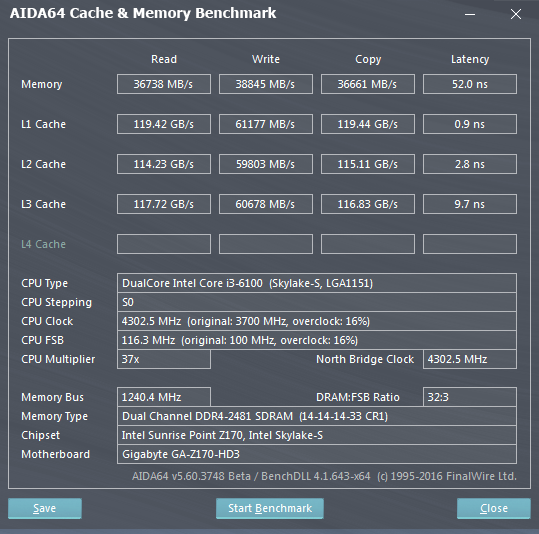
Task: Select the L1 Cache Read 119.42 GB/s field
Action: click(164, 124)
